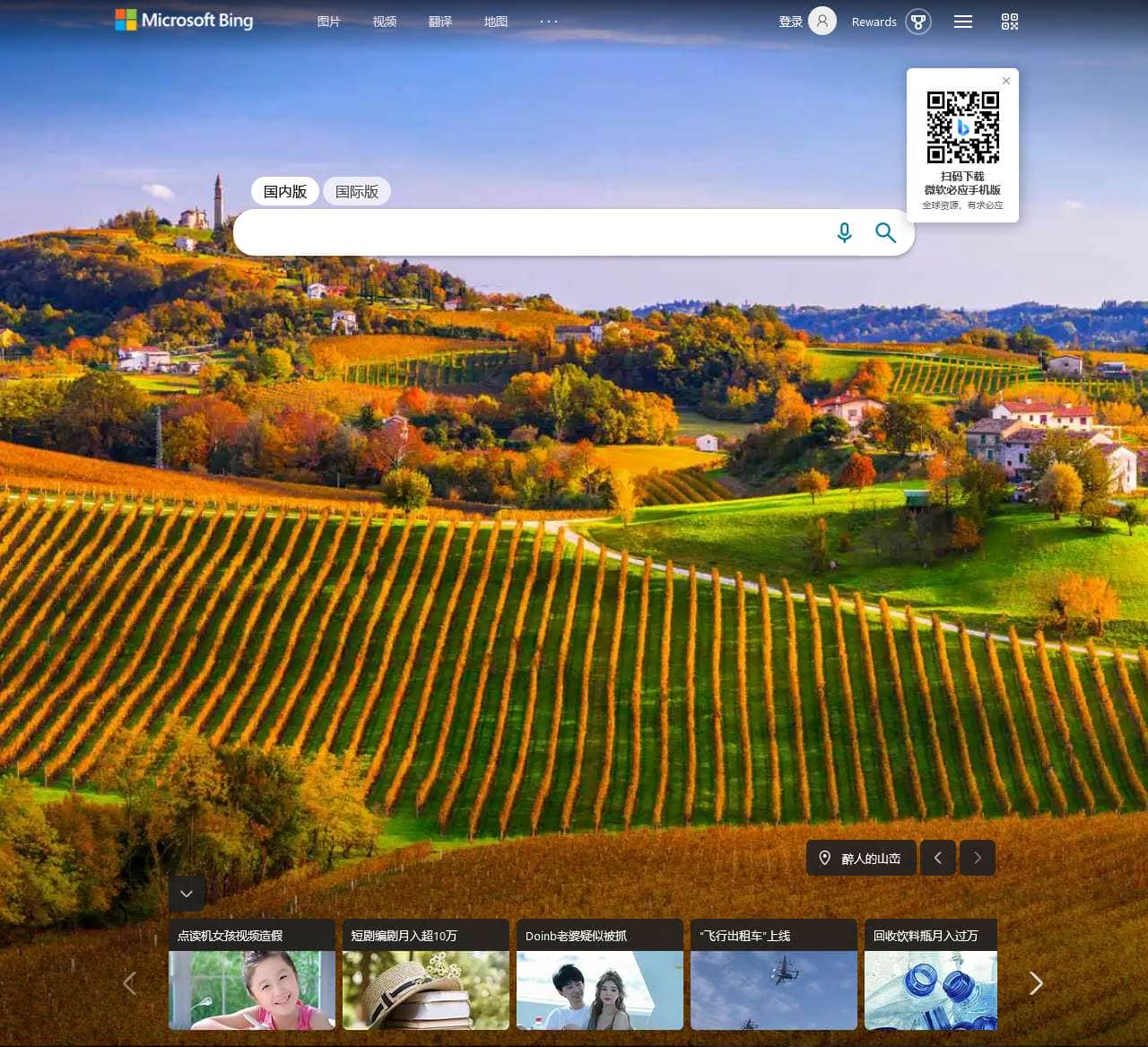The height and width of the screenshot is (1047, 1148).
Task: Collapse the news carousel with chevron
Action: click(x=187, y=894)
